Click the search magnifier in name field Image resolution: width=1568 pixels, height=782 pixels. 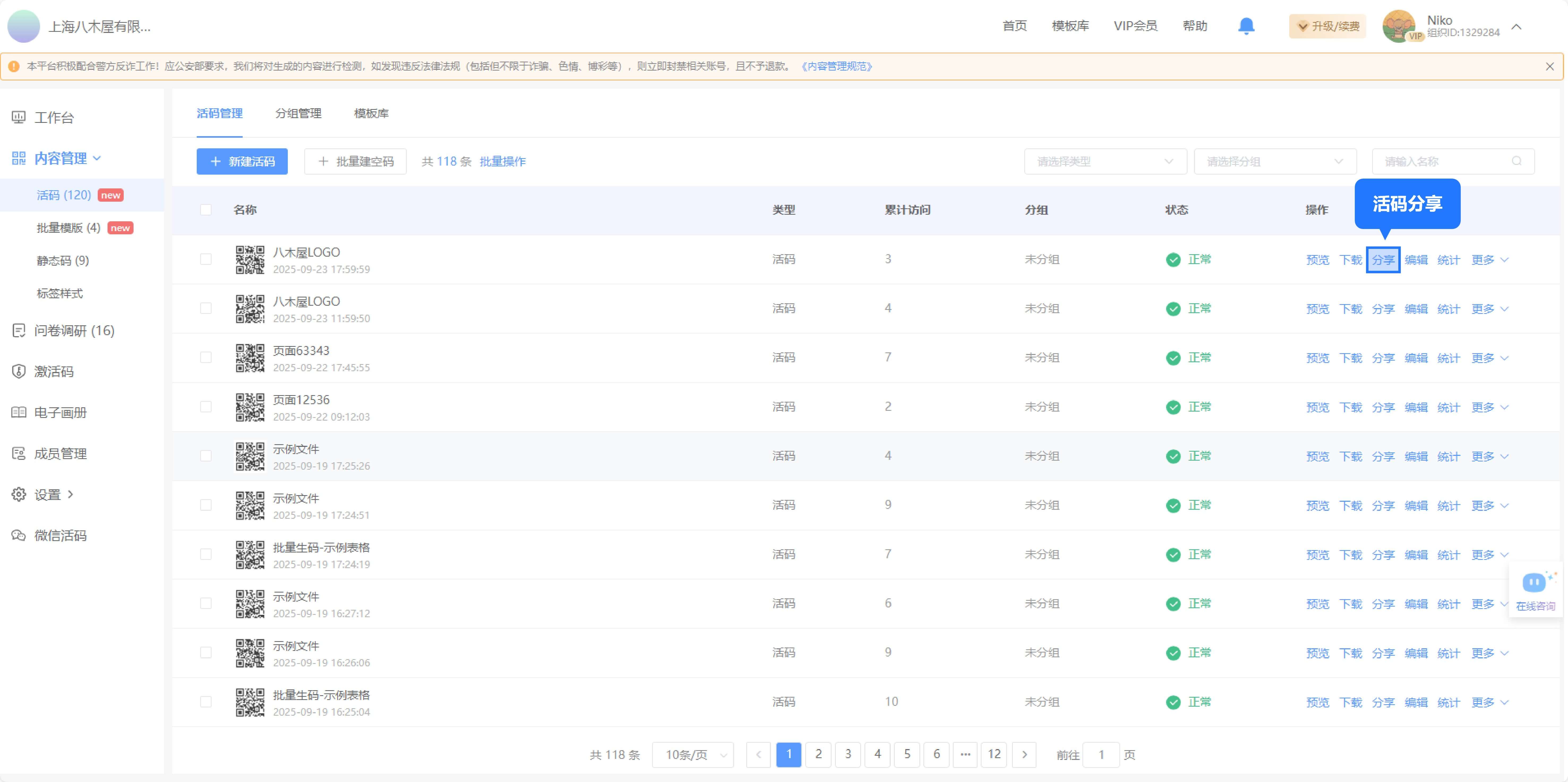point(1516,161)
